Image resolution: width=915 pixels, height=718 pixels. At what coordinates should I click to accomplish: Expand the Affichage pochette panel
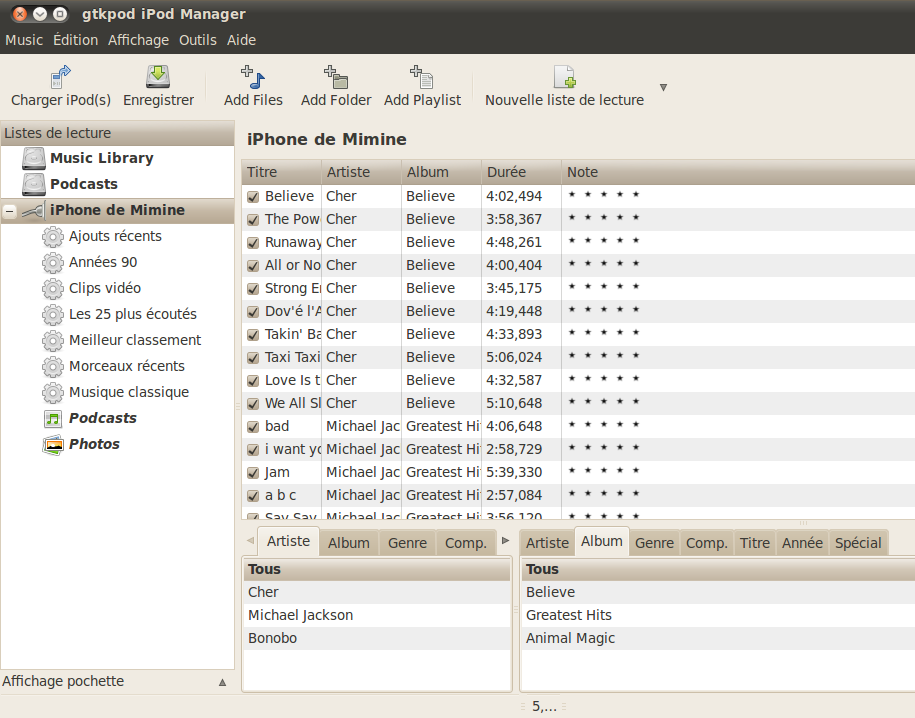222,682
